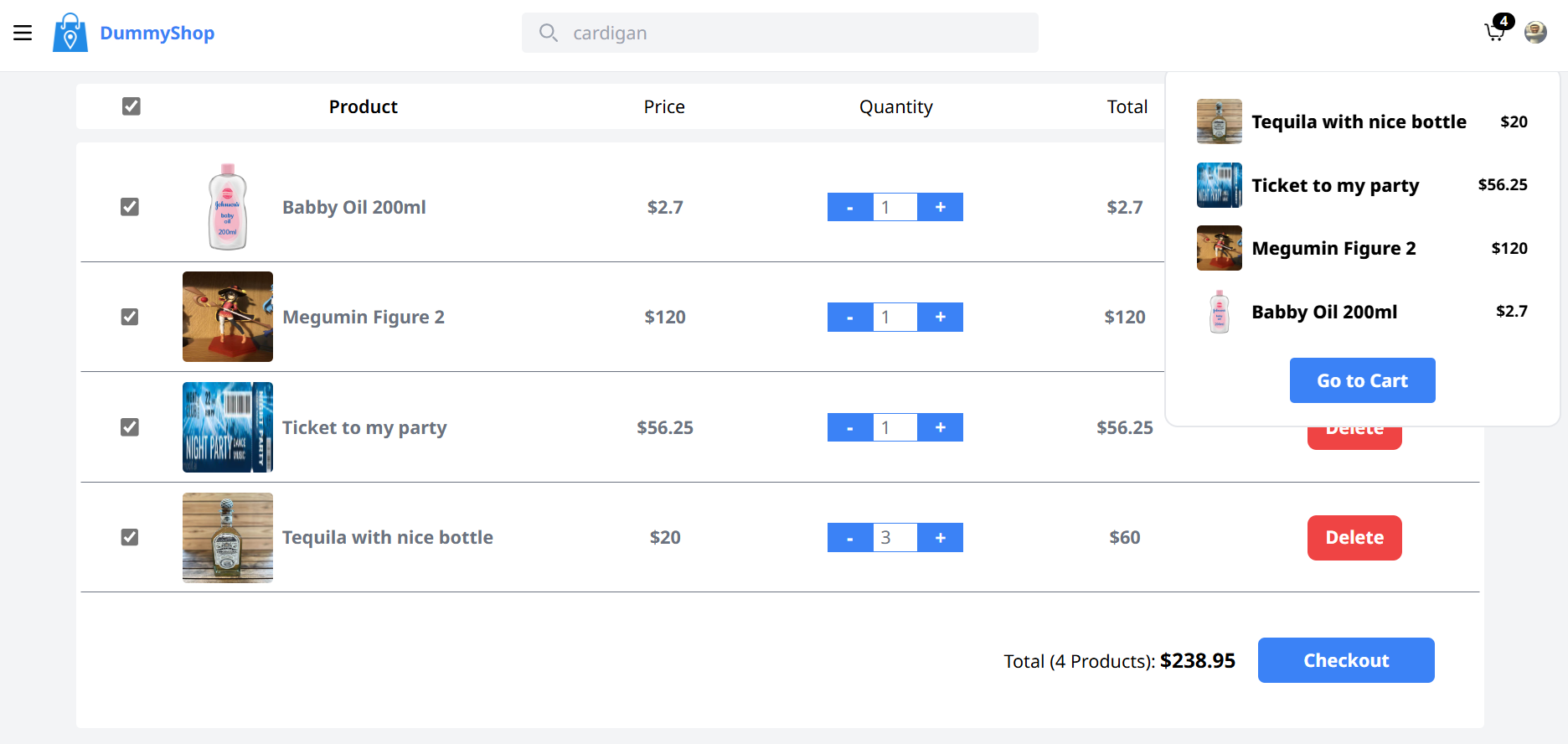The height and width of the screenshot is (744, 1568).
Task: Click Megumin Figure 2 name in table
Action: click(x=364, y=317)
